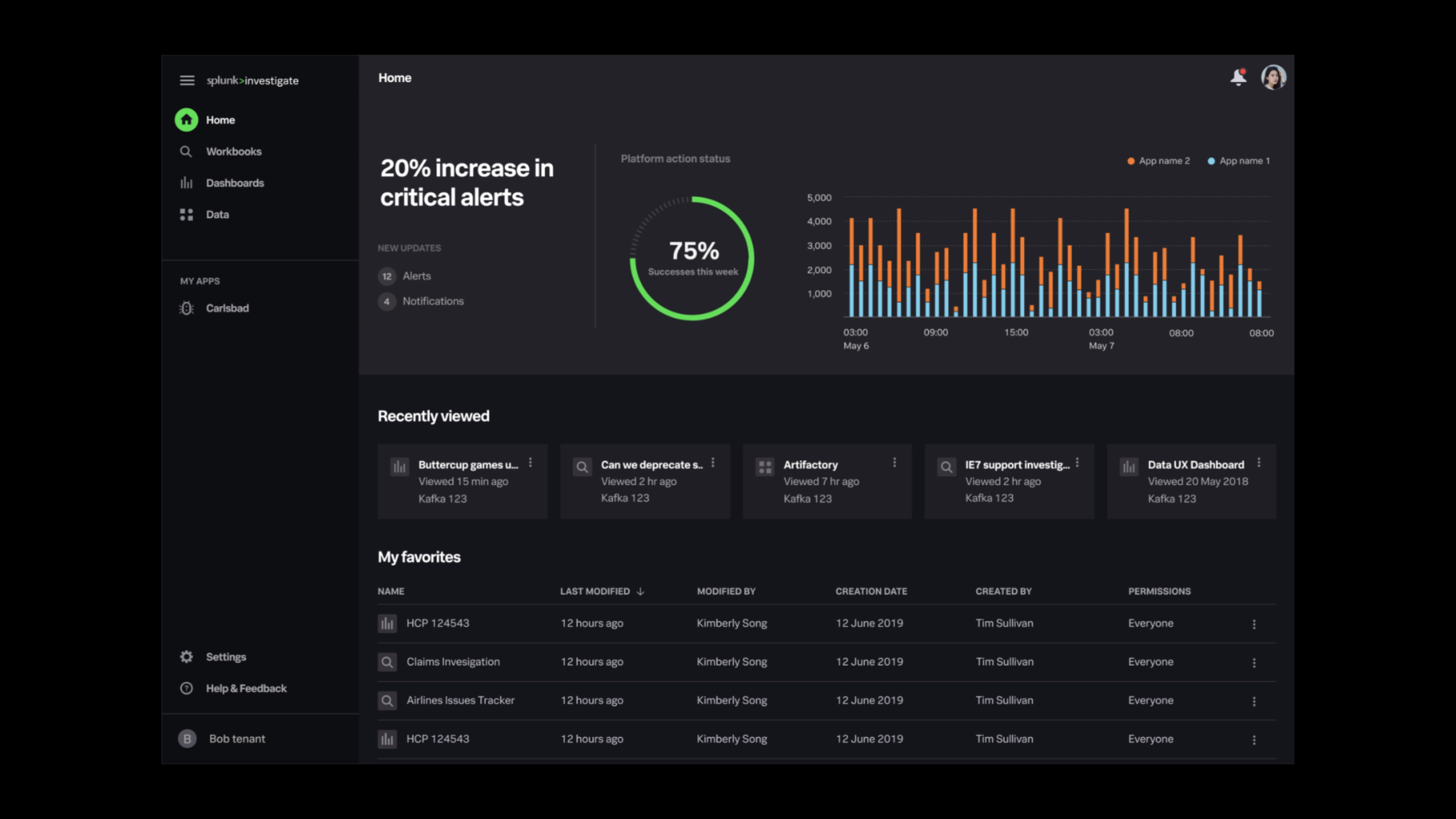Open row menu for Claims Invesigation
Viewport: 1456px width, 819px height.
(1254, 662)
